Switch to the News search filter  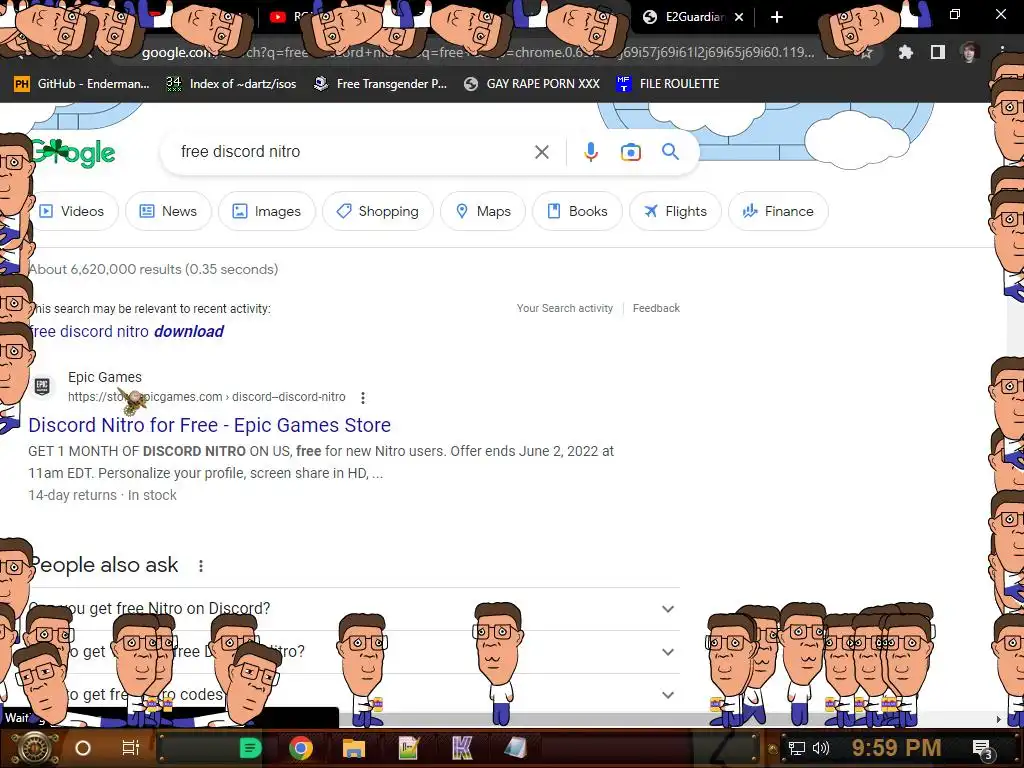click(168, 211)
